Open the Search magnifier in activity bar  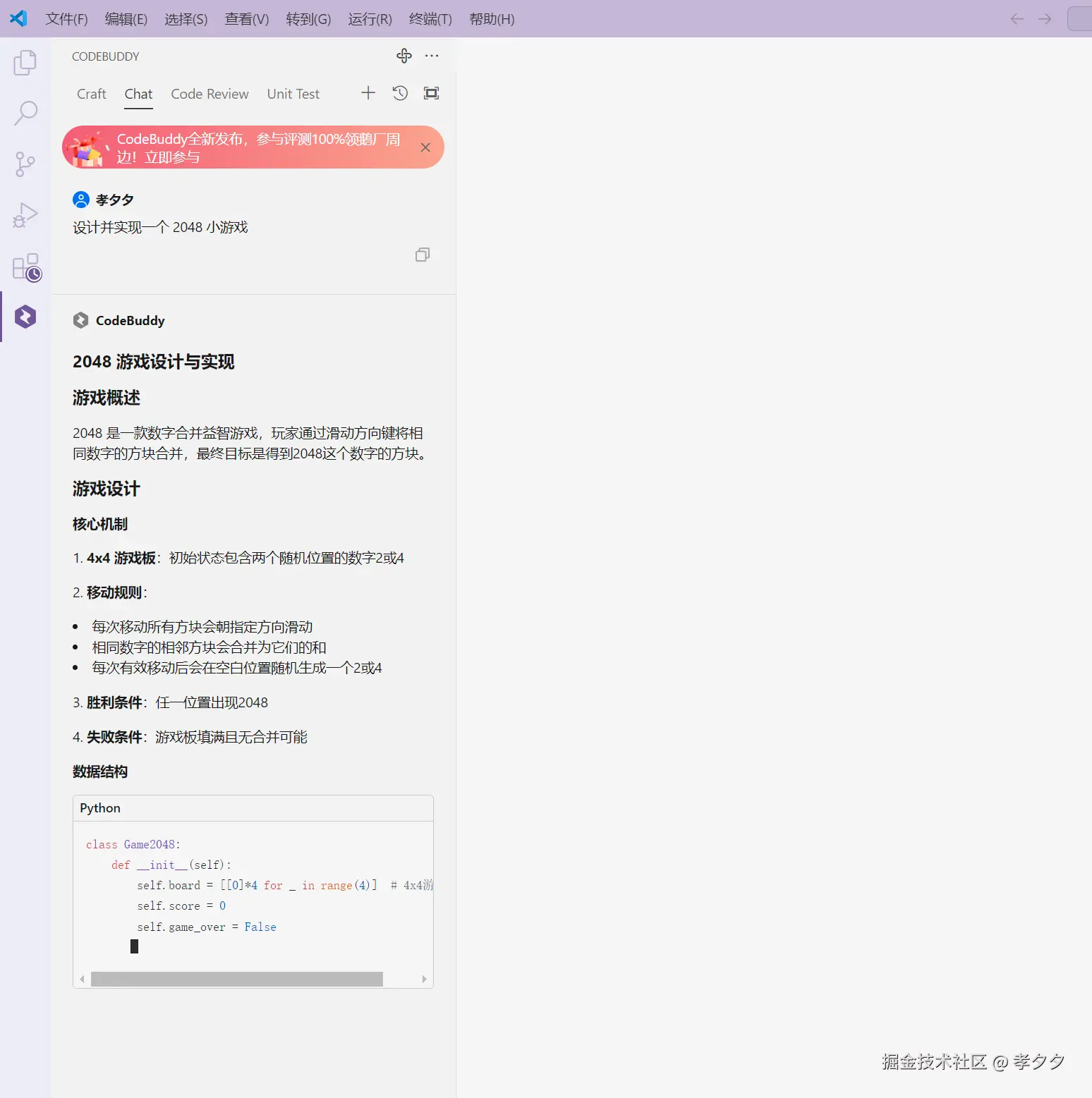pyautogui.click(x=25, y=113)
